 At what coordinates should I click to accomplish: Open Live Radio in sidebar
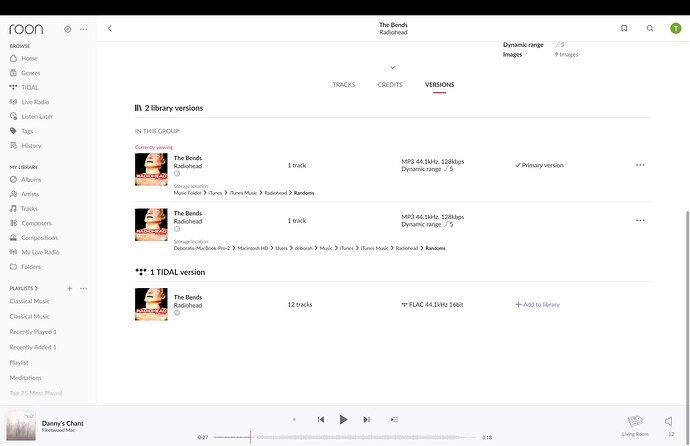coord(29,102)
